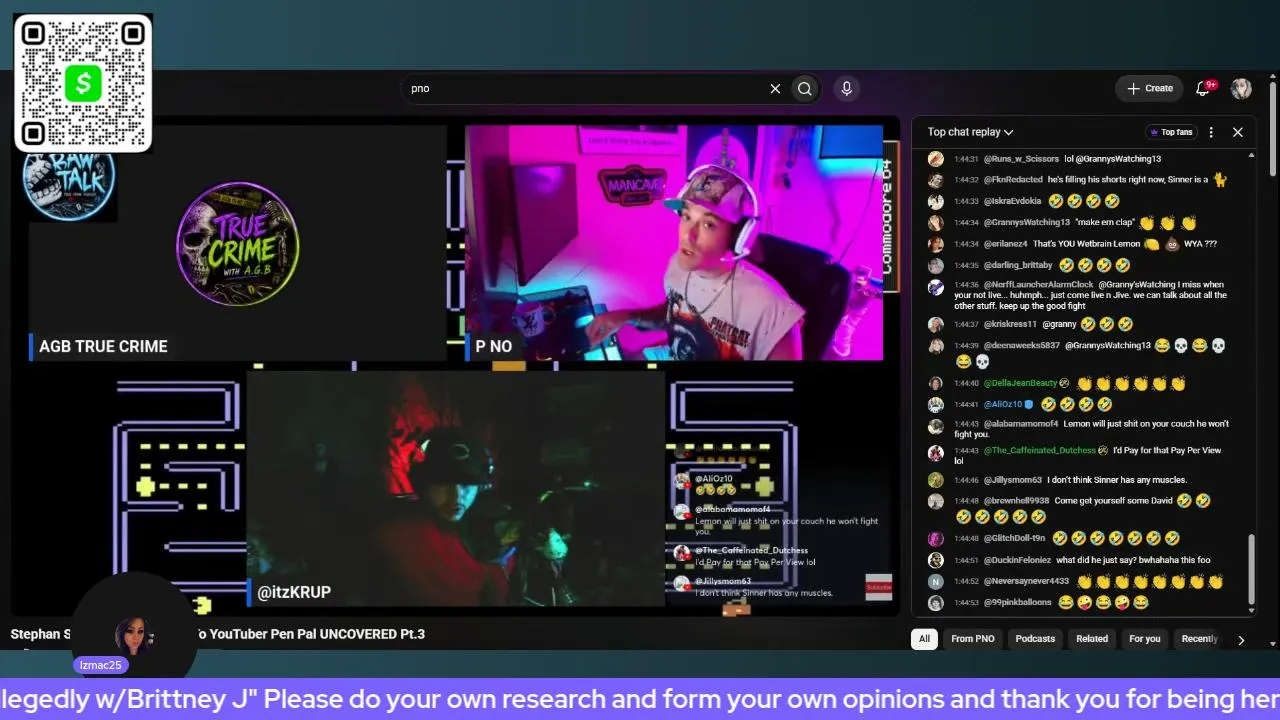Screen dimensions: 1280x720
Task: Select the For you chip
Action: (1145, 638)
